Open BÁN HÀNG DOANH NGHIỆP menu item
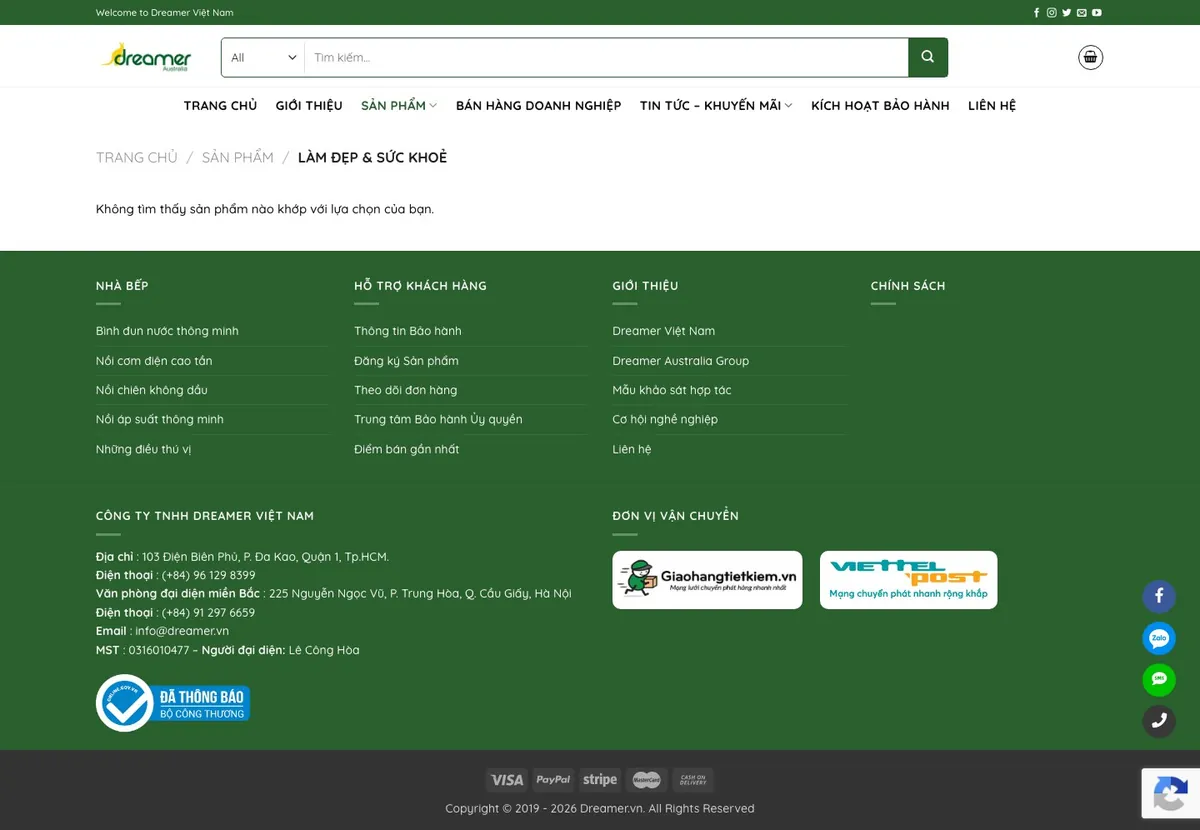 (x=538, y=106)
